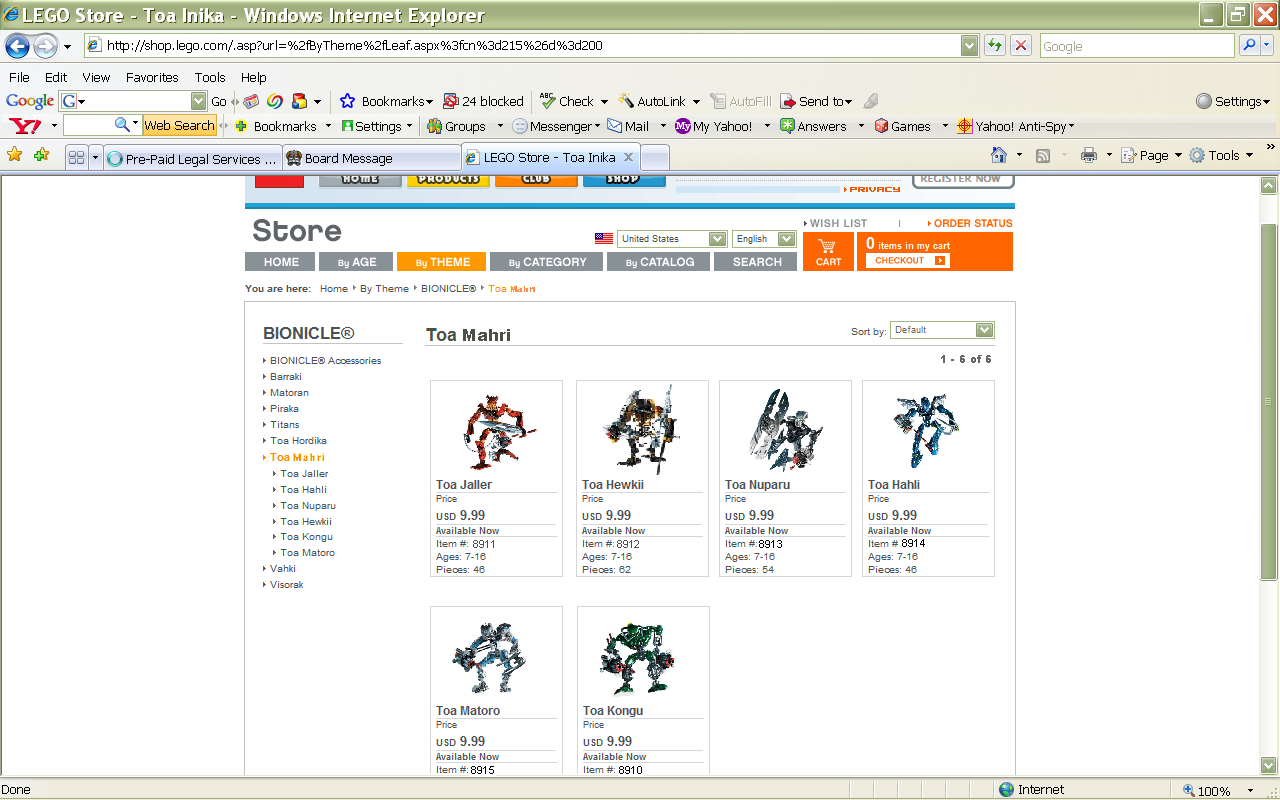
Task: Select Barraki in the sidebar list
Action: pyautogui.click(x=286, y=377)
